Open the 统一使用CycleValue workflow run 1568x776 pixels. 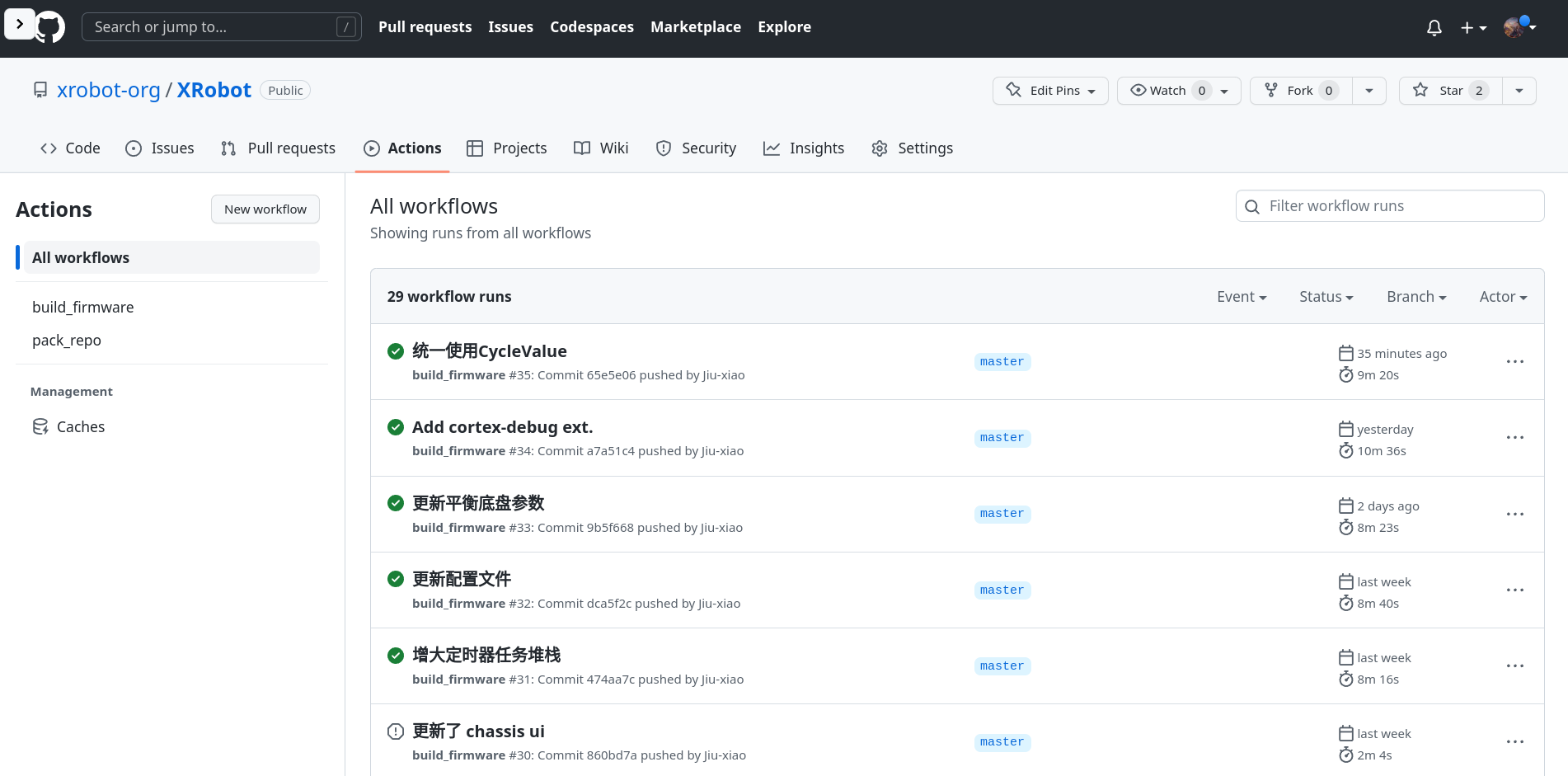(x=489, y=351)
